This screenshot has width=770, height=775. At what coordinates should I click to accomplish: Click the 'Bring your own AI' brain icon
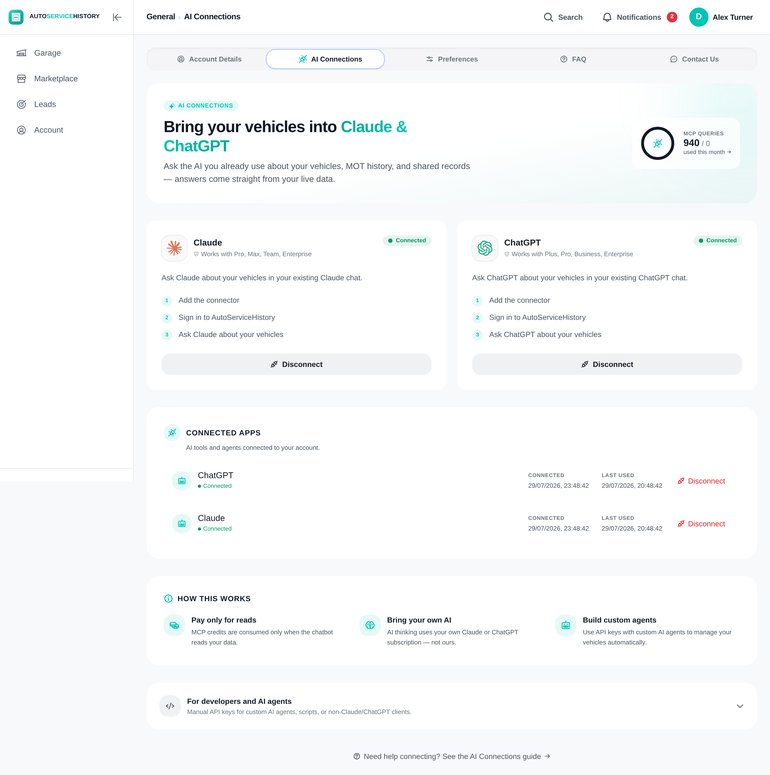tap(370, 625)
